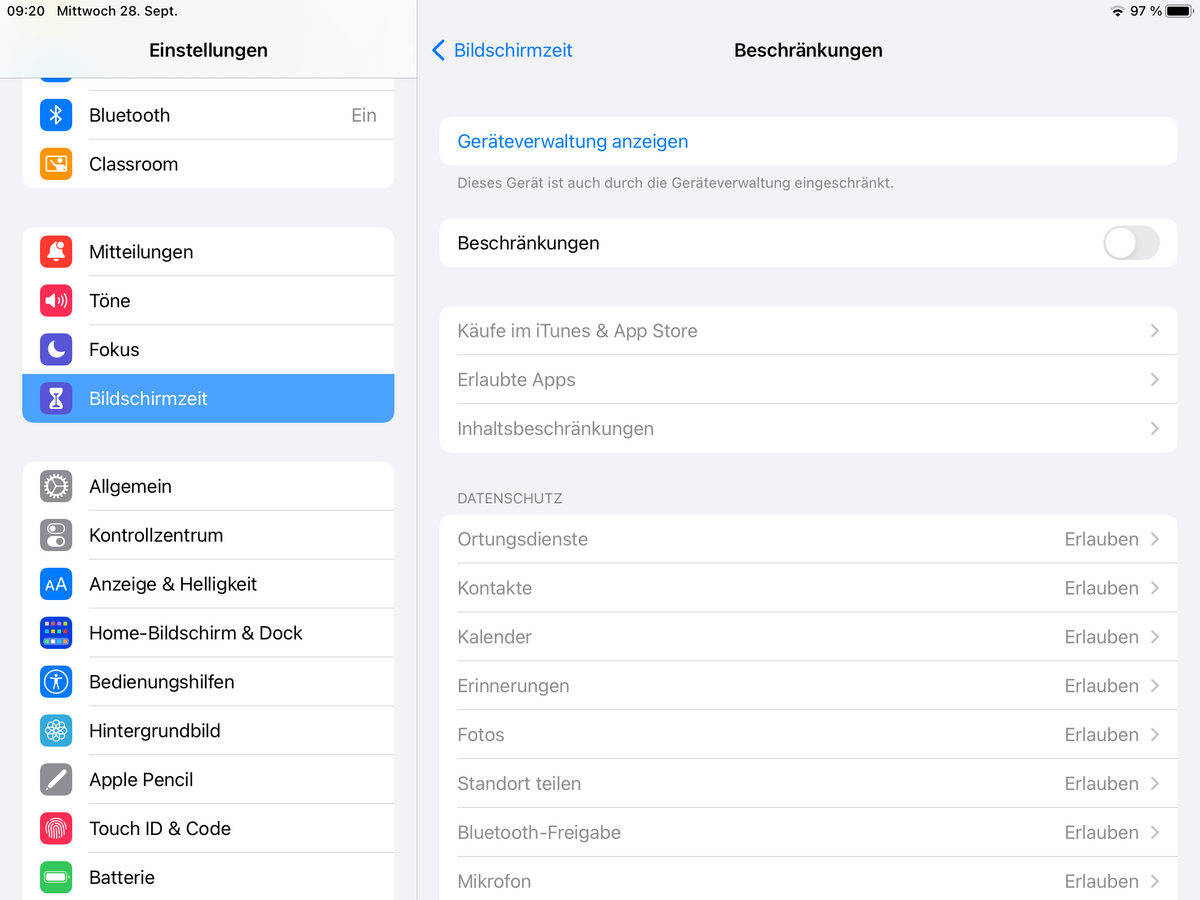The height and width of the screenshot is (900, 1200).
Task: Go back to Bildschirmzeit
Action: 502,50
